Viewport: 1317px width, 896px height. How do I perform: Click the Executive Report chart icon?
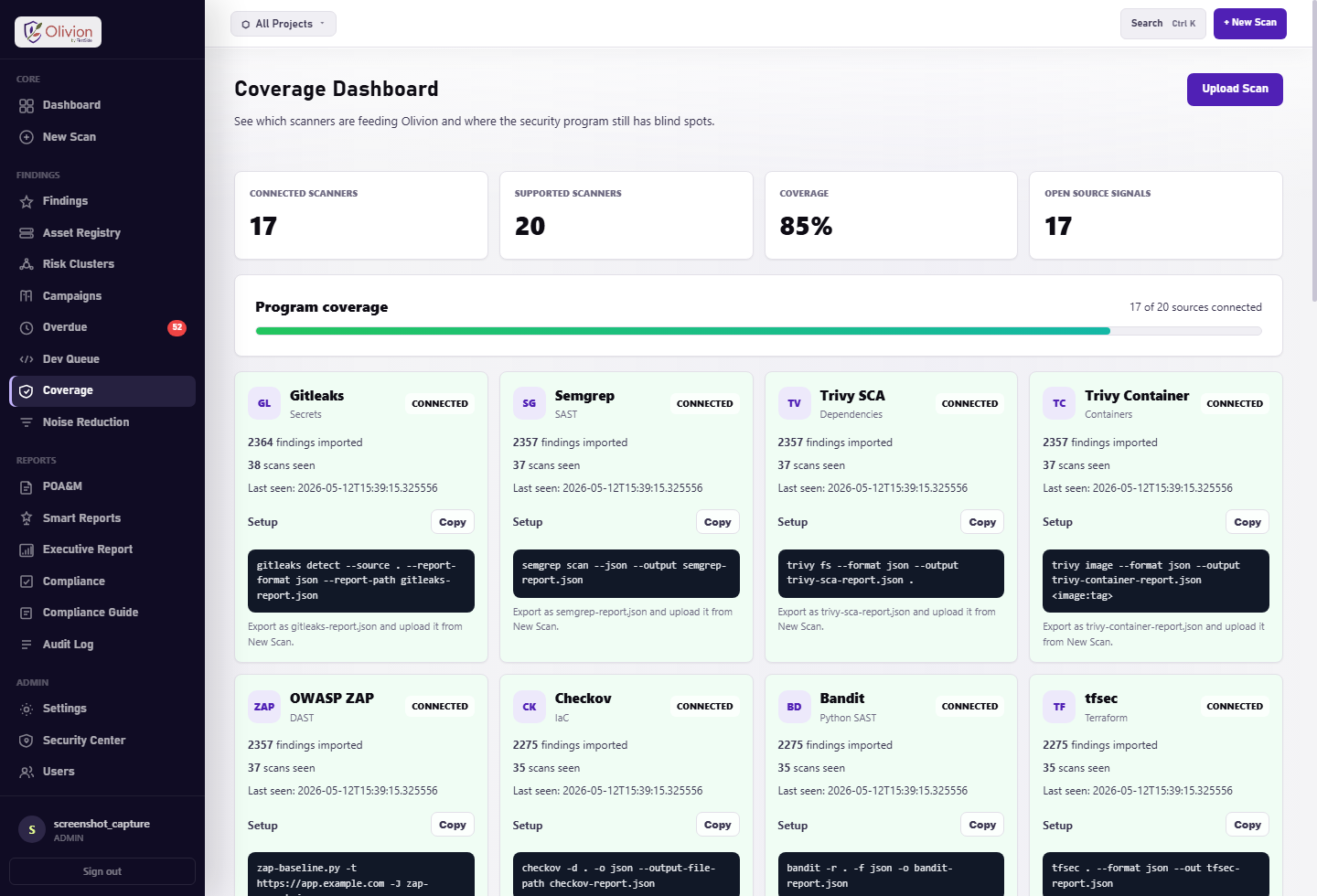[x=27, y=549]
